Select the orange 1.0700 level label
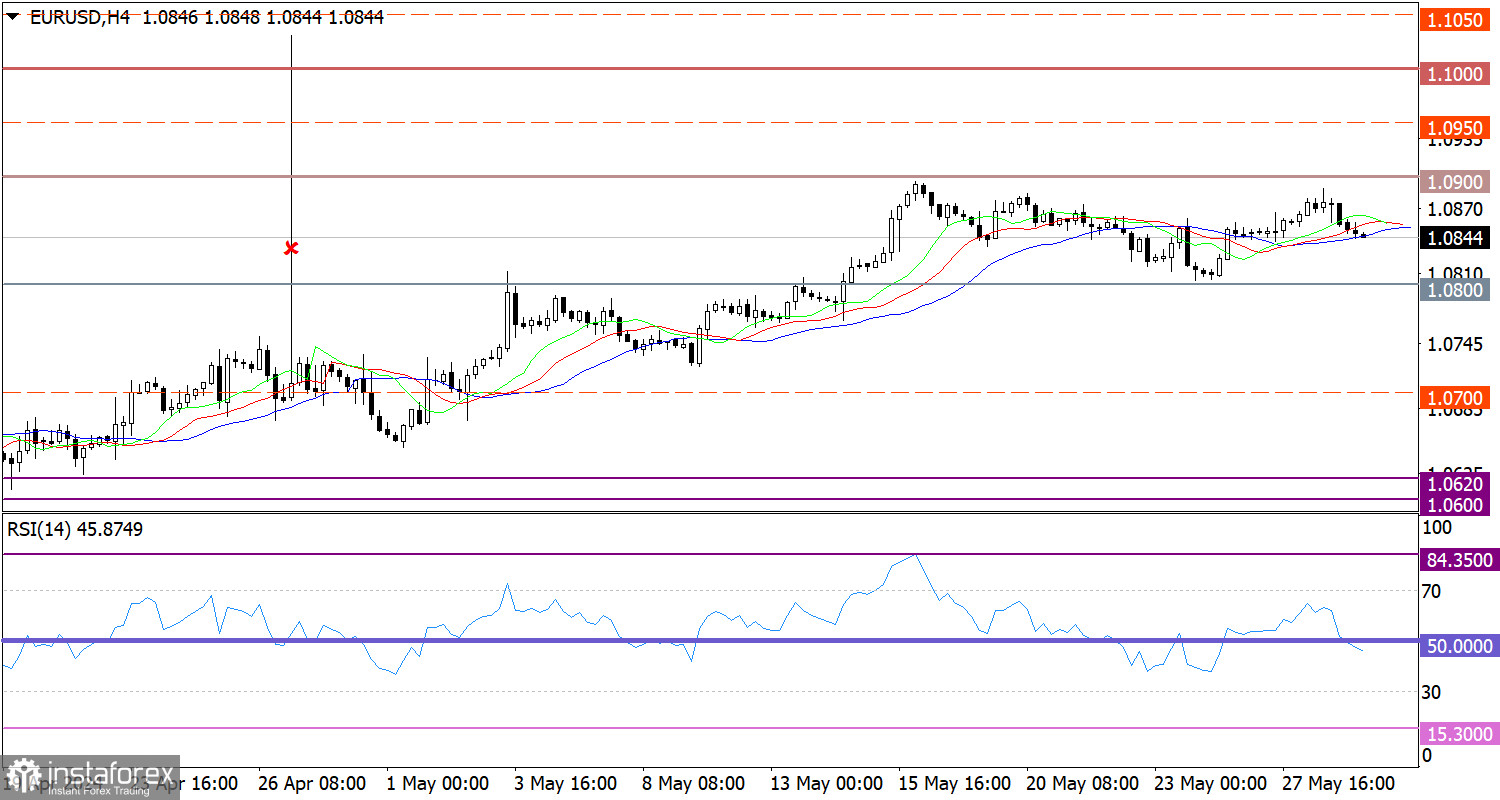Image resolution: width=1500 pixels, height=800 pixels. pos(1455,398)
